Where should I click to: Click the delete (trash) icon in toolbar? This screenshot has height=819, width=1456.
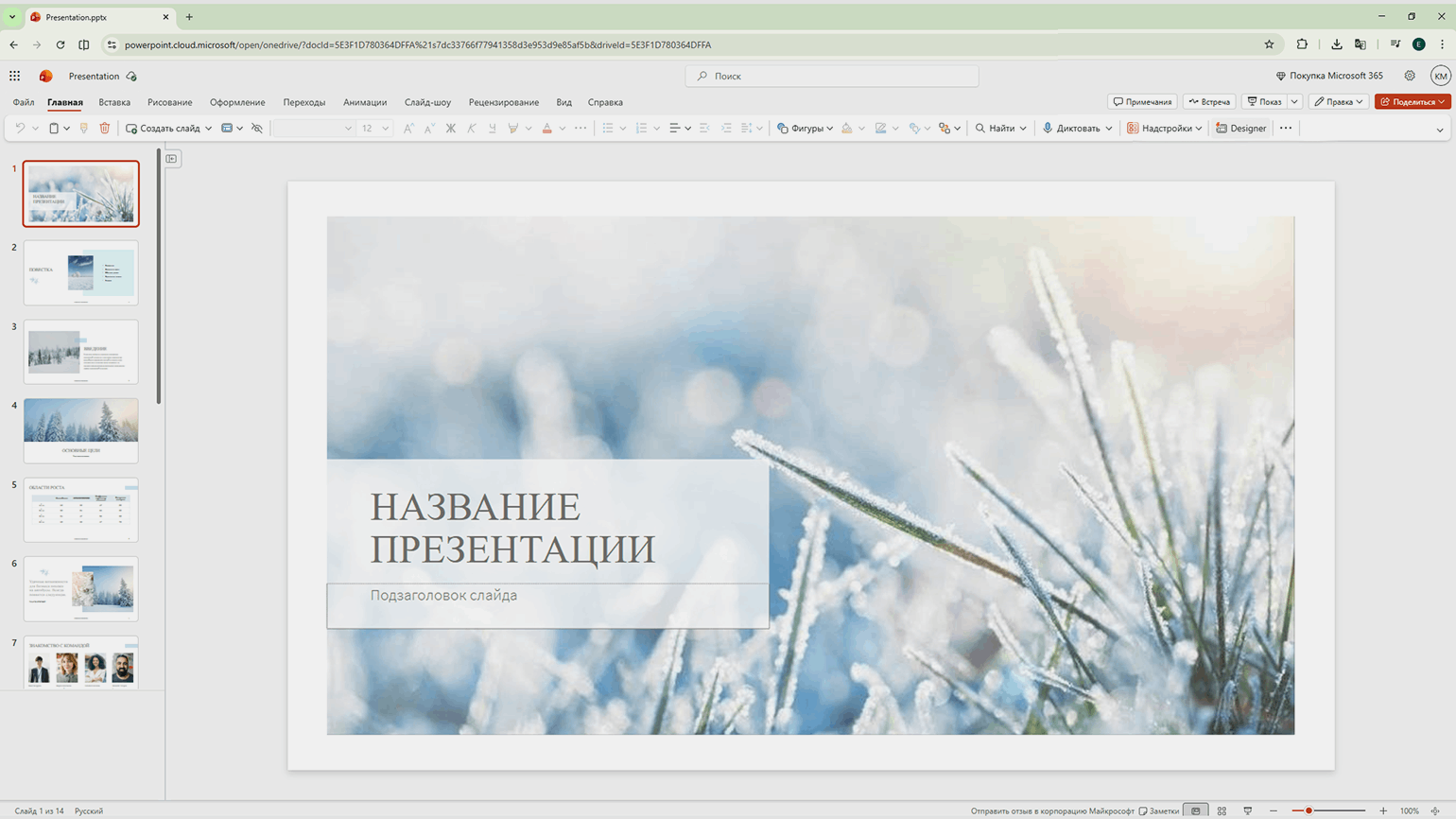tap(105, 129)
